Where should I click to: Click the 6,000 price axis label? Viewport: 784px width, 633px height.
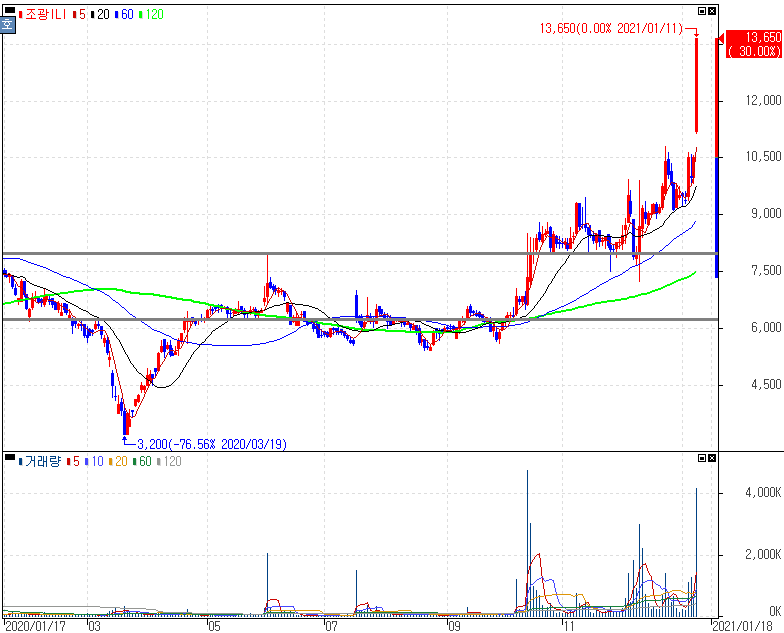[x=766, y=328]
